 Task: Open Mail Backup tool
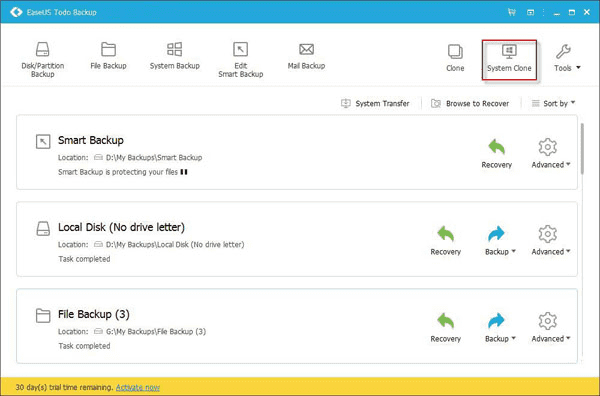pyautogui.click(x=306, y=56)
